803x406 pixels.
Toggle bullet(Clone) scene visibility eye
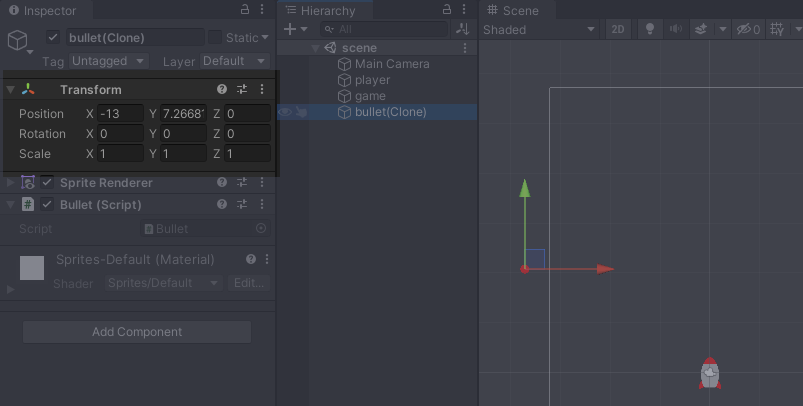[x=285, y=112]
